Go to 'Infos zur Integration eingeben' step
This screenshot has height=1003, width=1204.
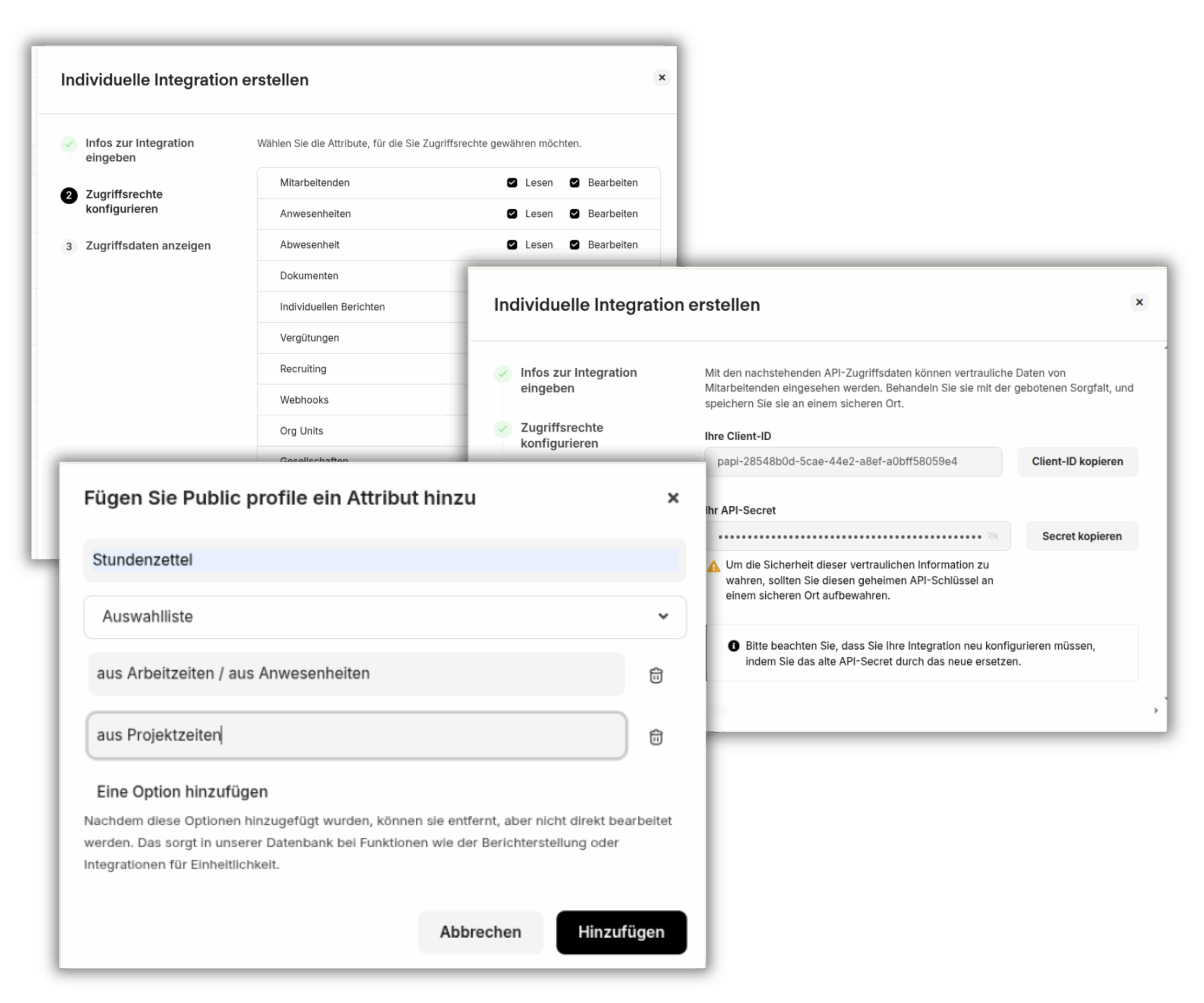[x=139, y=150]
